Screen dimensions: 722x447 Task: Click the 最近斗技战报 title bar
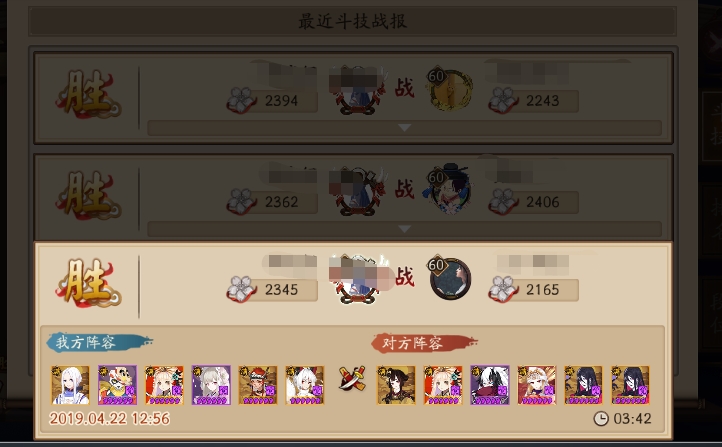(x=352, y=21)
